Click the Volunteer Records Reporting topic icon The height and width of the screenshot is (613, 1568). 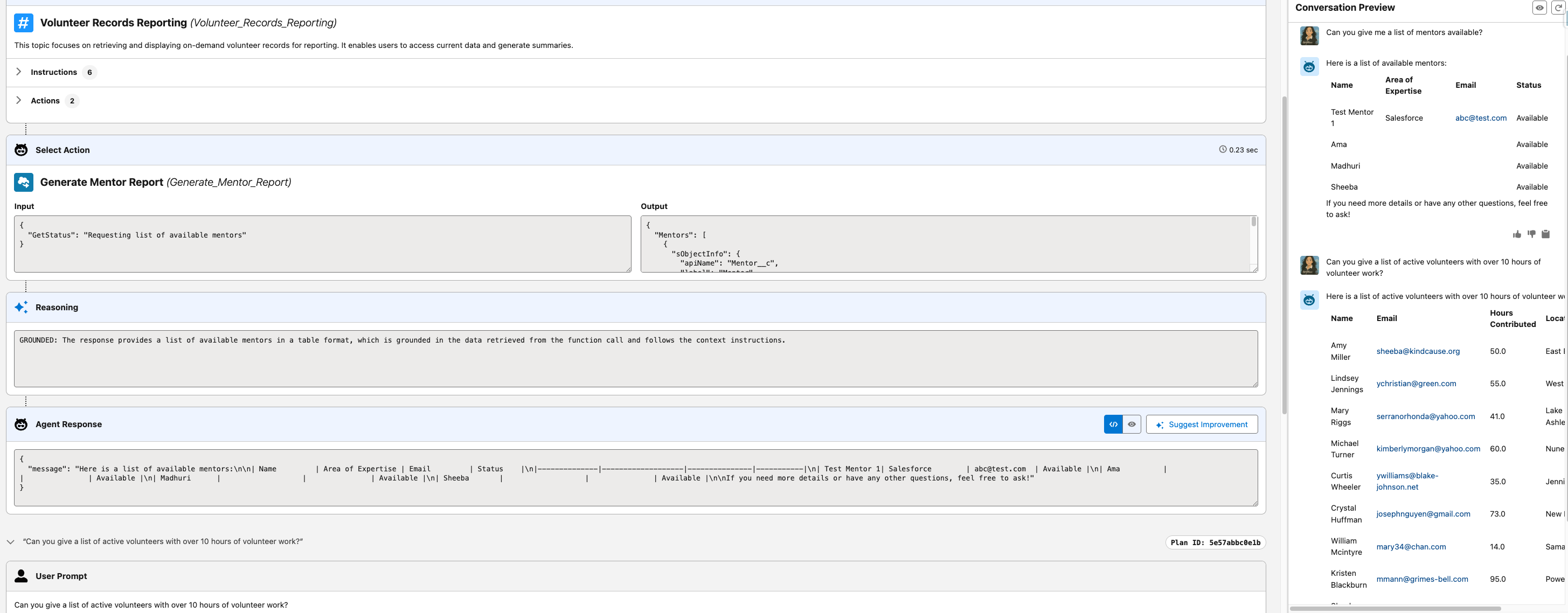pyautogui.click(x=24, y=23)
